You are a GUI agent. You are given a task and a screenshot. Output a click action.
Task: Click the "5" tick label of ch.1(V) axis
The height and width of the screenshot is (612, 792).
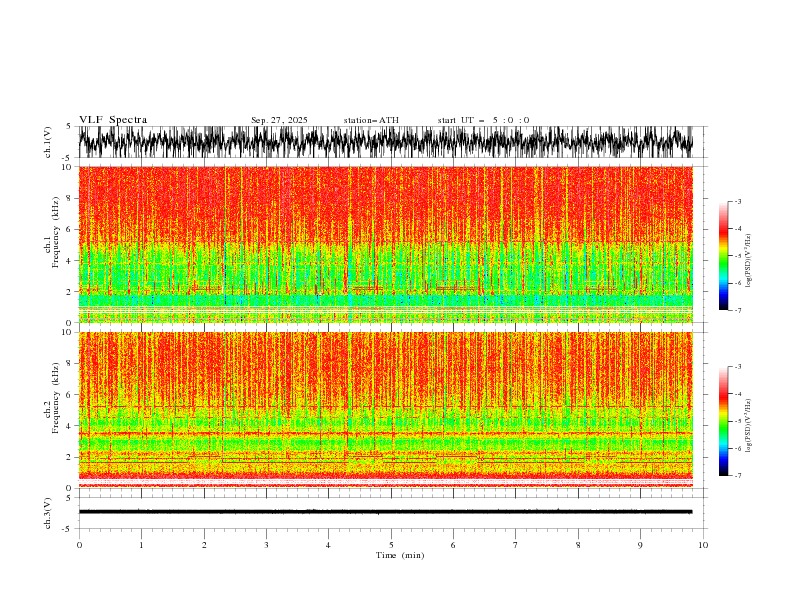(x=68, y=126)
